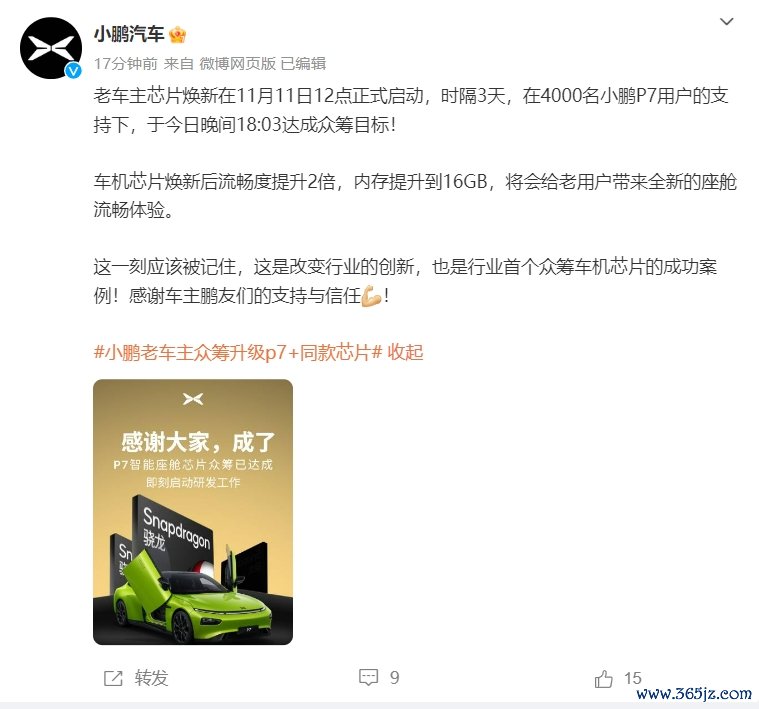View edit history via 已编辑
Viewport: 759px width, 709px height.
[x=304, y=63]
